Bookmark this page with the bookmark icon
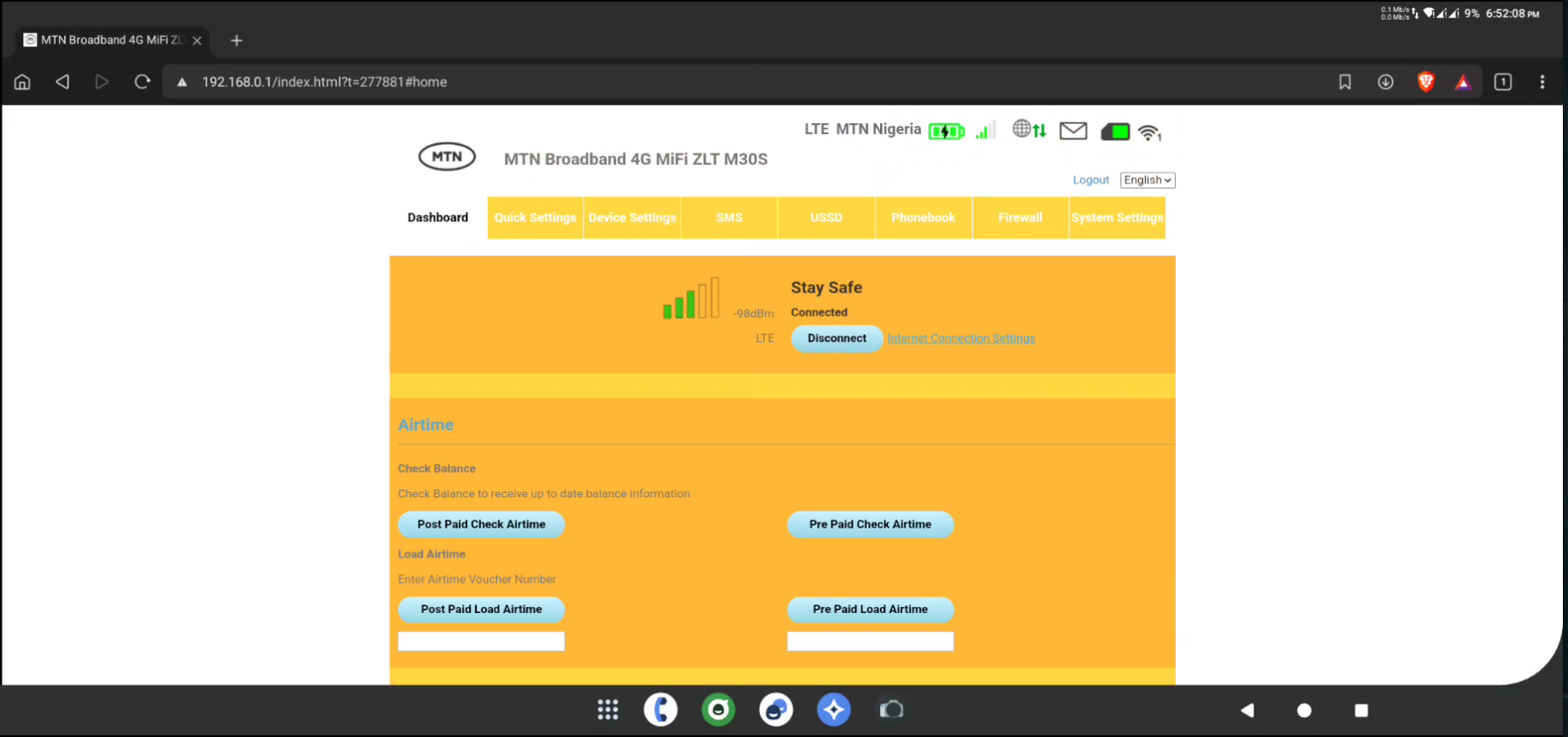The image size is (1568, 737). [x=1345, y=82]
